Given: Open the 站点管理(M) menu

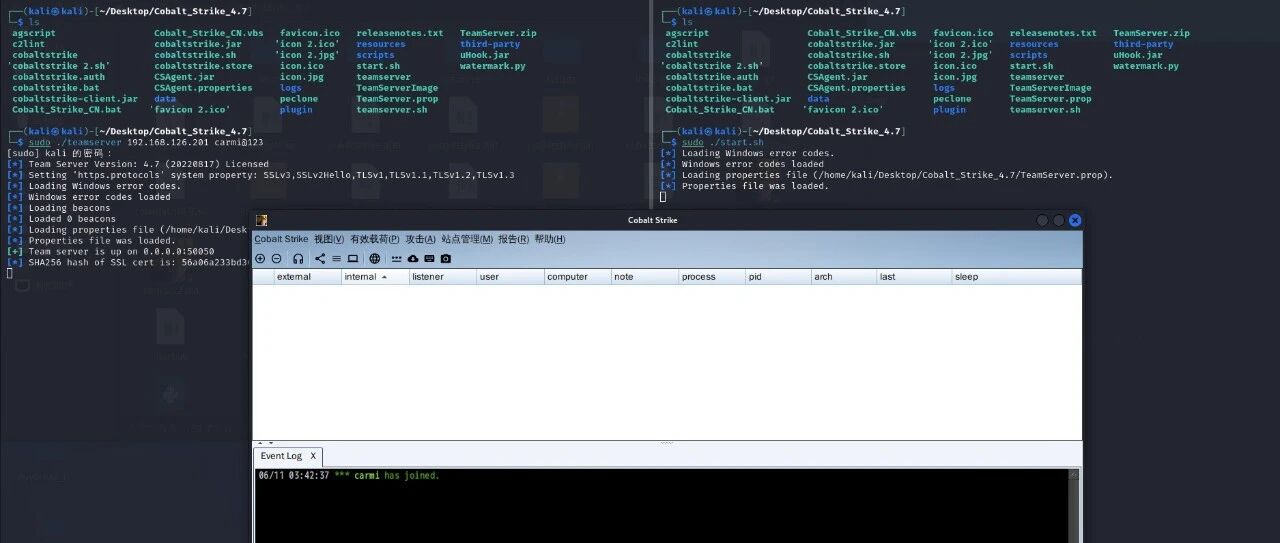Looking at the screenshot, I should point(467,239).
